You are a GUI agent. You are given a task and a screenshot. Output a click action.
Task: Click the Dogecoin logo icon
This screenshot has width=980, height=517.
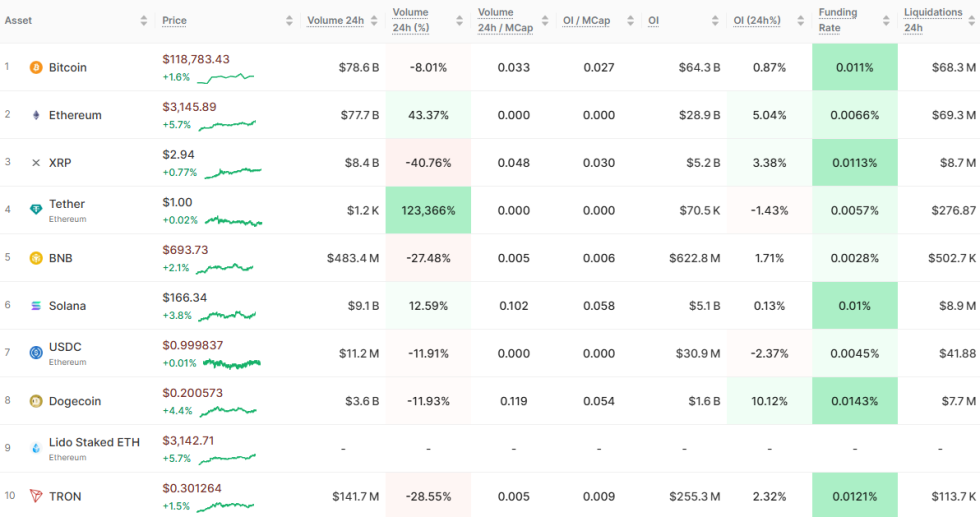tap(36, 402)
